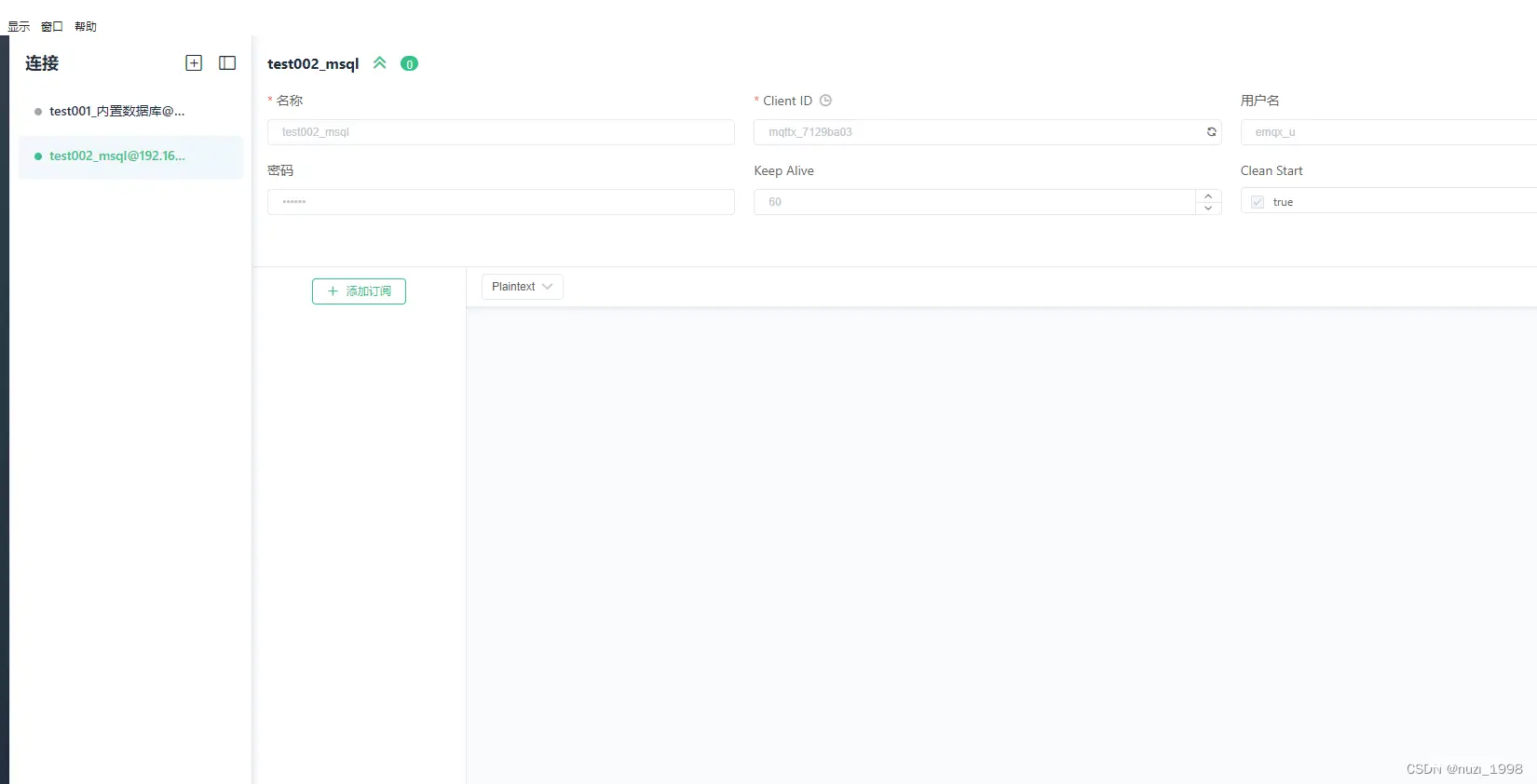Click the green unread message count badge
The image size is (1537, 784).
[x=409, y=63]
